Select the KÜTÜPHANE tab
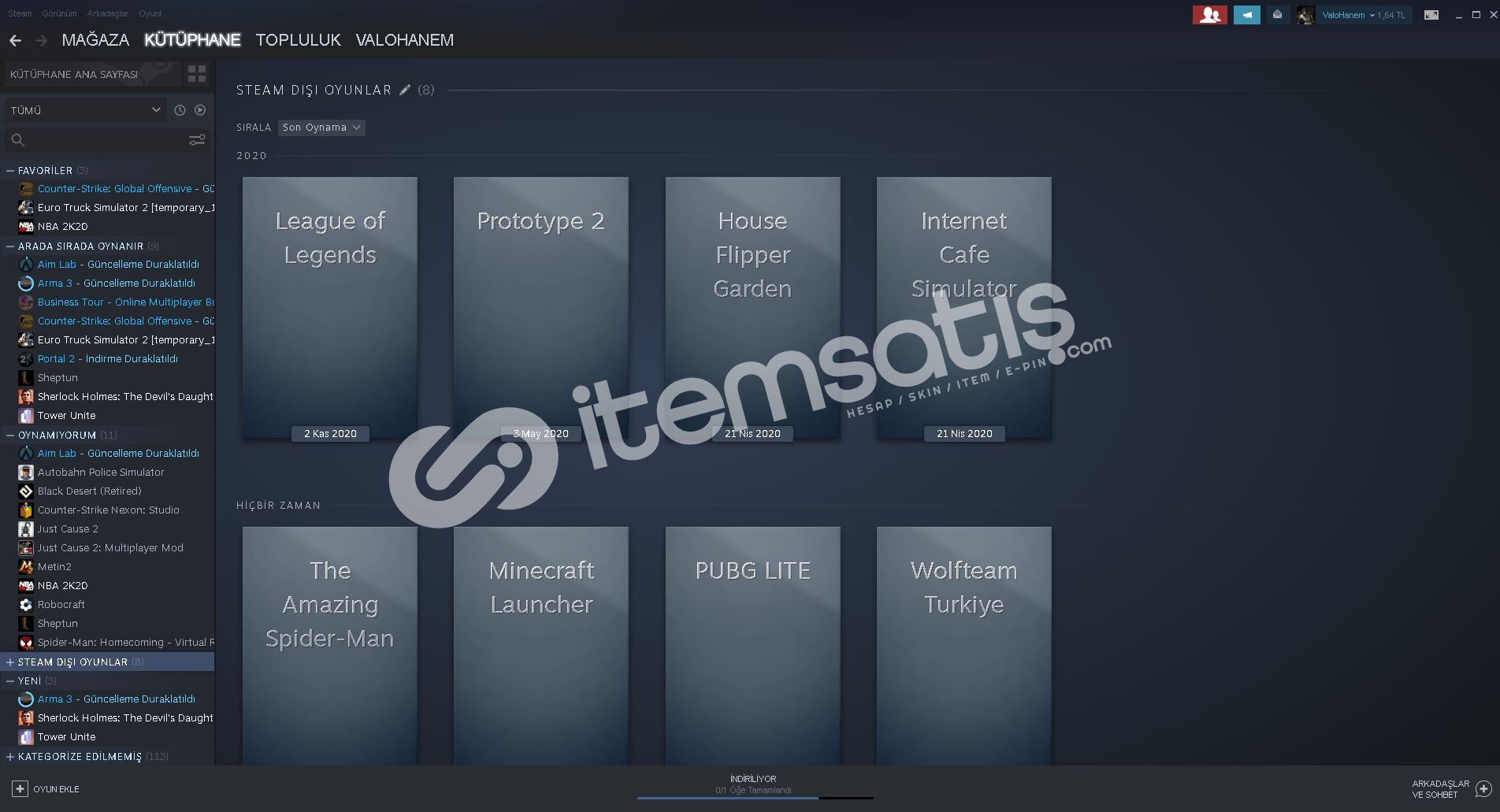This screenshot has height=812, width=1500. pos(192,40)
